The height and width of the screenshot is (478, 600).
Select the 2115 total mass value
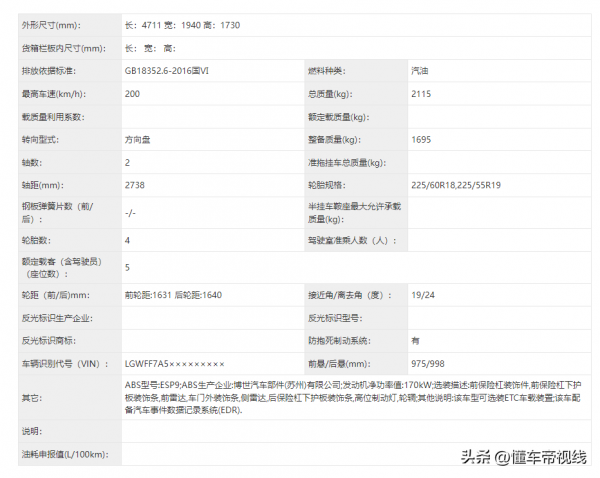(422, 94)
